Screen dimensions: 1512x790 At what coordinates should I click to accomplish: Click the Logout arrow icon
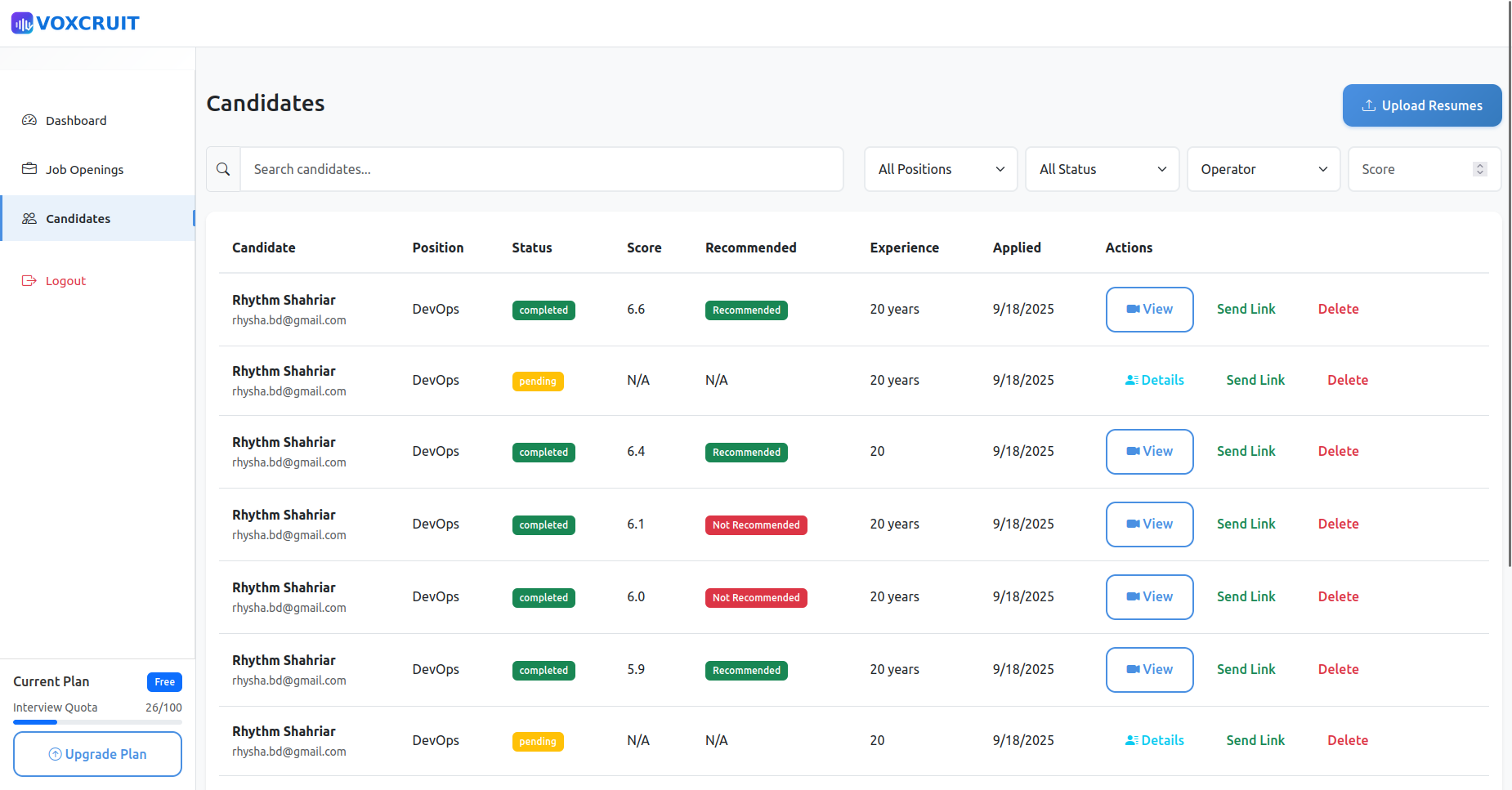point(29,280)
